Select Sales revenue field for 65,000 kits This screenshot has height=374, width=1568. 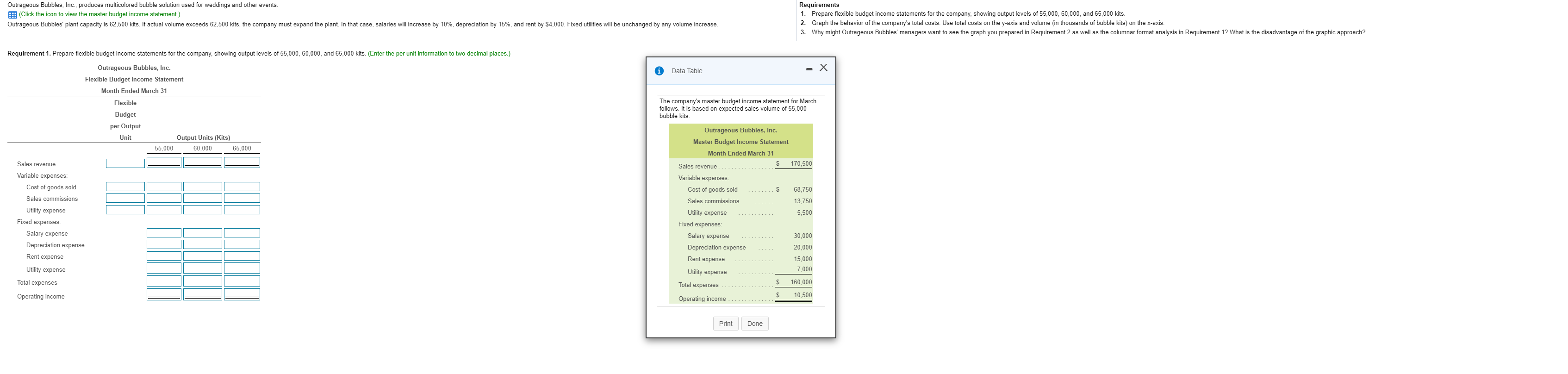click(242, 162)
